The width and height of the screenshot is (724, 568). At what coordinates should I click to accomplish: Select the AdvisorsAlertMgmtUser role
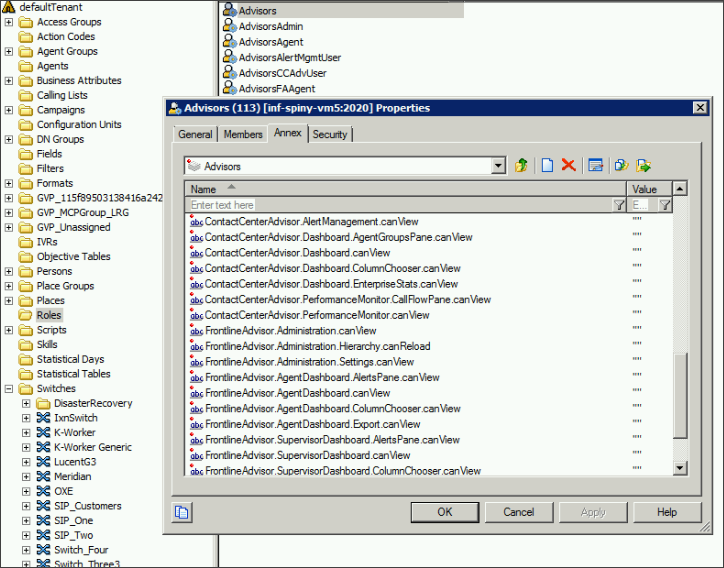(x=290, y=57)
